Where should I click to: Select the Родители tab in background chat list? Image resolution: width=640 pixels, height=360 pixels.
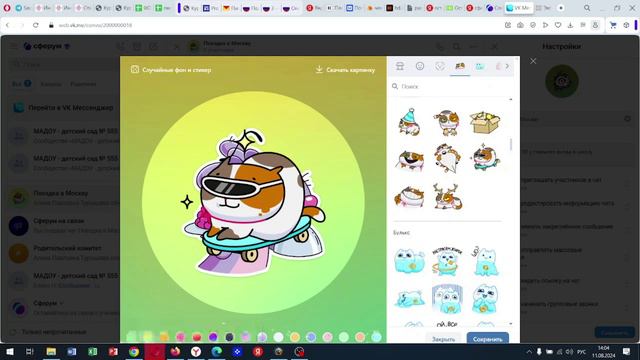[83, 84]
